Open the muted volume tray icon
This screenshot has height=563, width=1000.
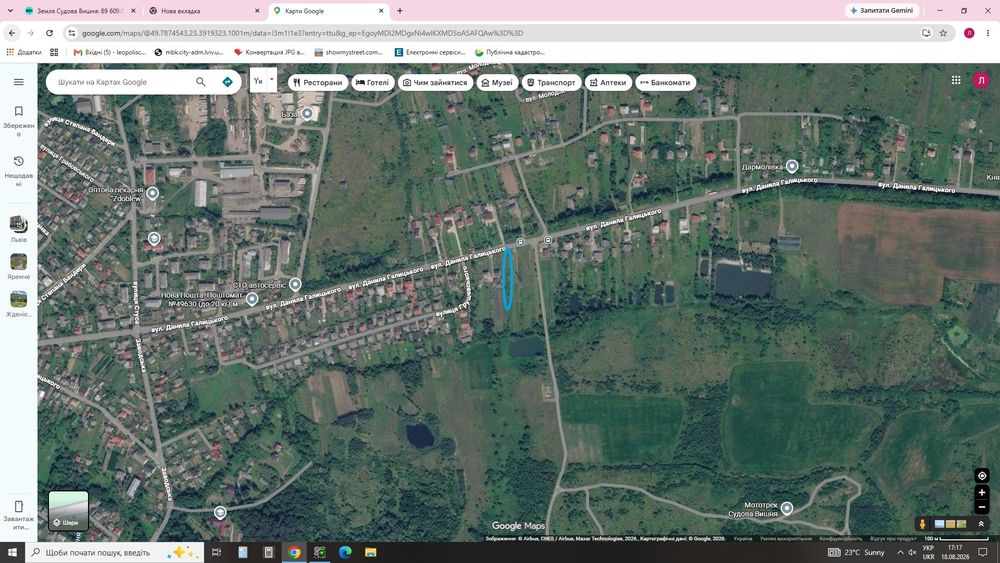[x=912, y=552]
